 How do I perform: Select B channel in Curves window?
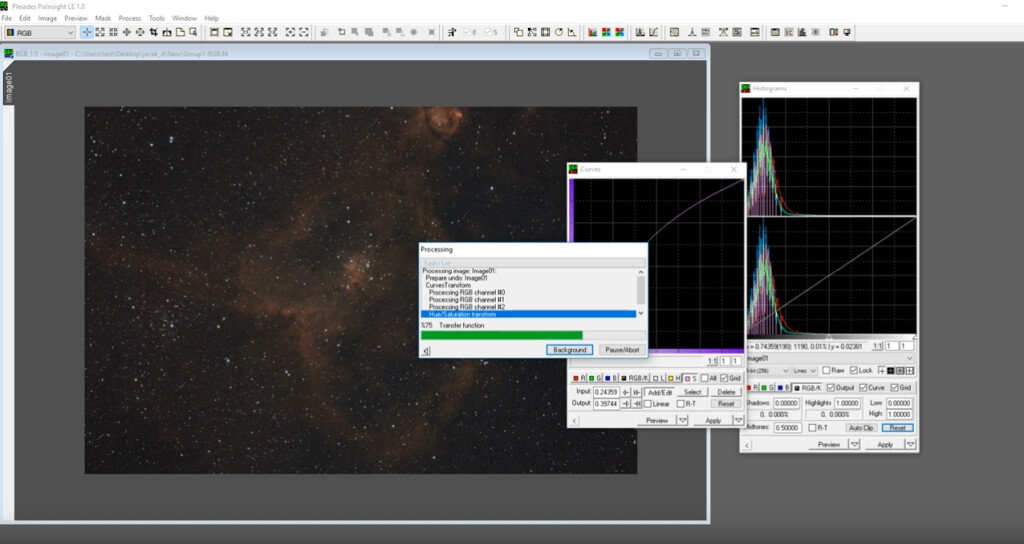point(611,378)
